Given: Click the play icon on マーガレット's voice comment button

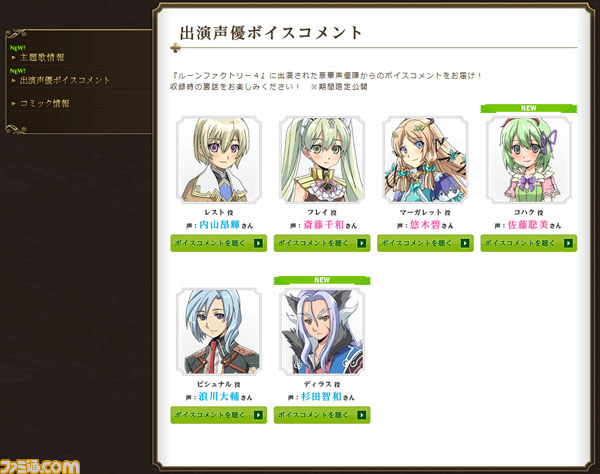Looking at the screenshot, I should coord(465,243).
